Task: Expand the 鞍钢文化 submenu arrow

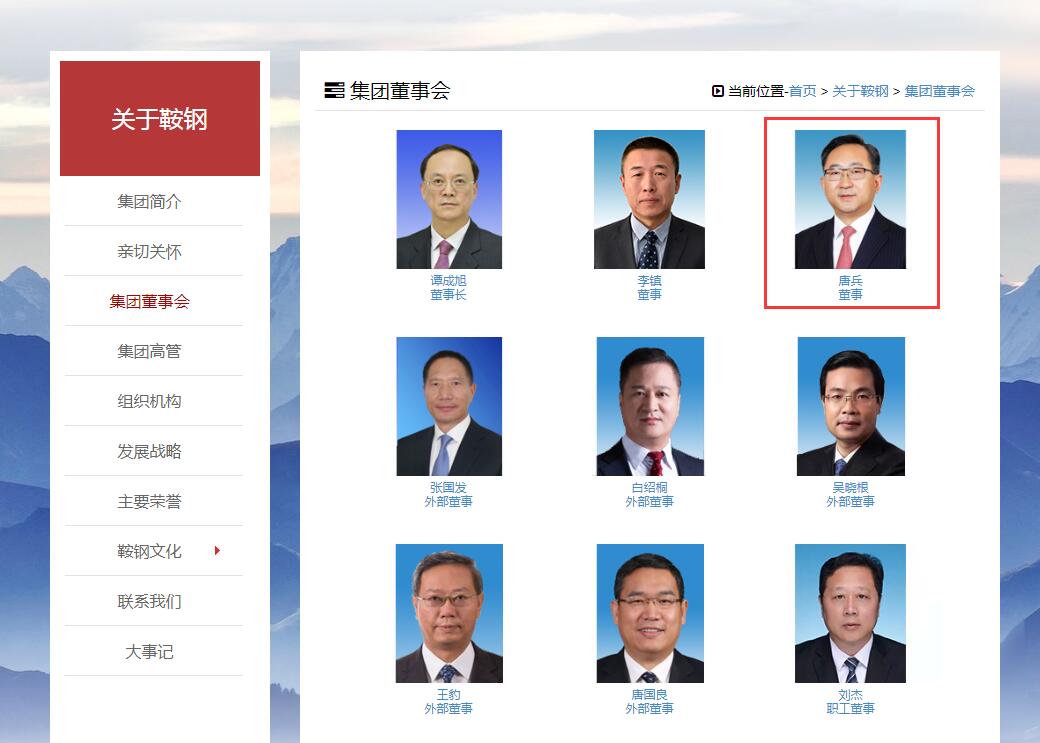Action: point(217,551)
